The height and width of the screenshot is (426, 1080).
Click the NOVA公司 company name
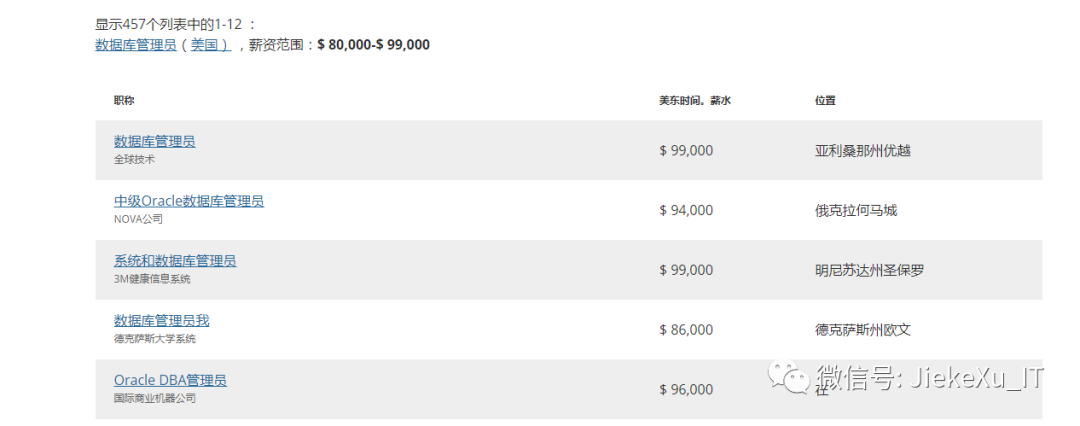click(x=138, y=219)
